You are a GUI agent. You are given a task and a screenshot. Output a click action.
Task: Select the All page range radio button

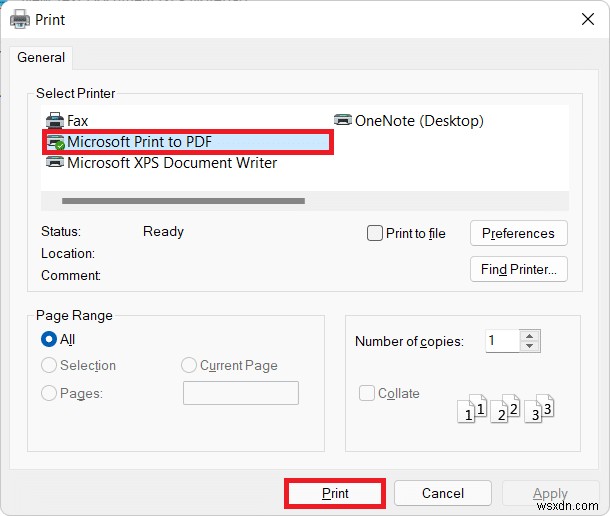(49, 339)
